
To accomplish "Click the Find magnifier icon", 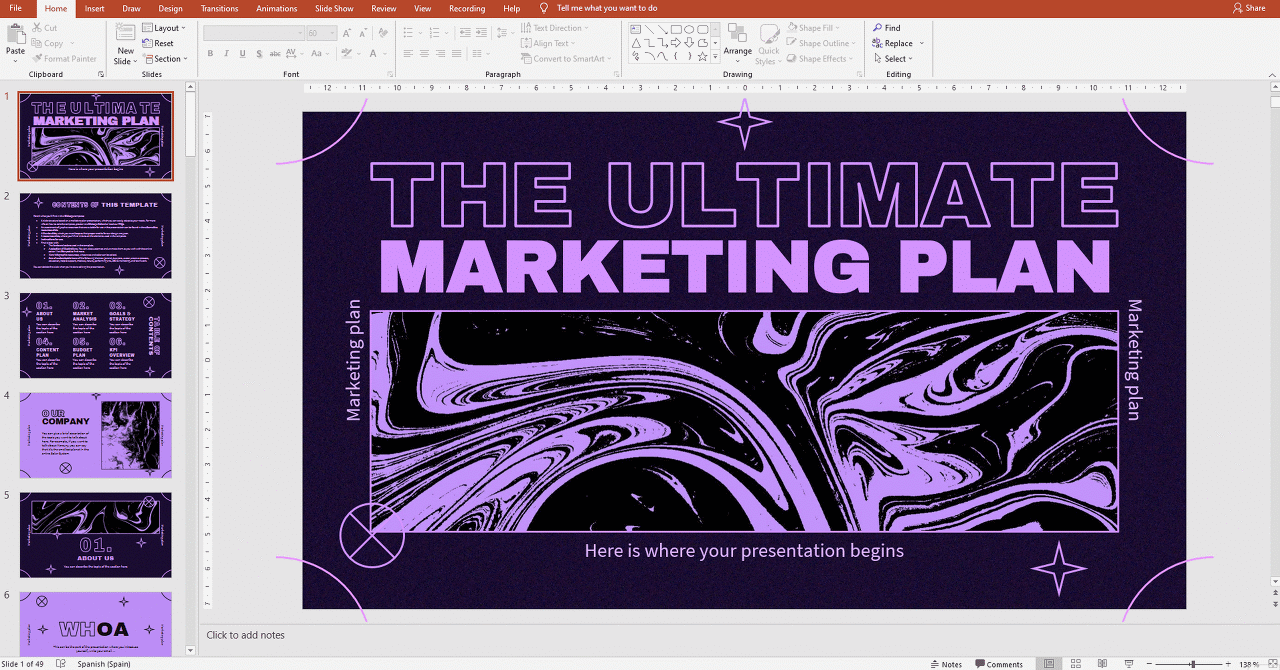I will click(877, 28).
